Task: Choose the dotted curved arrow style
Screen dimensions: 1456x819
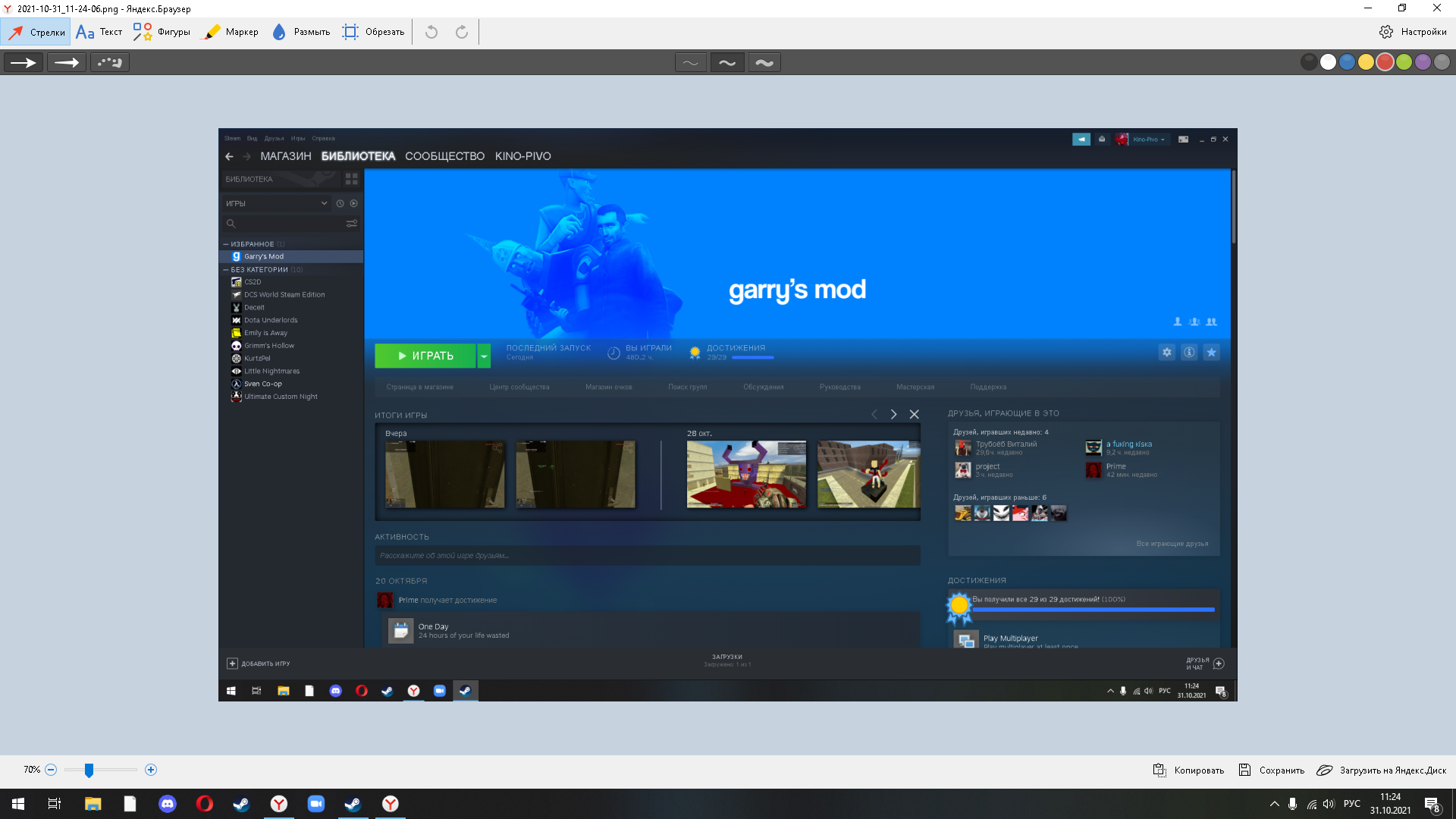Action: click(110, 62)
